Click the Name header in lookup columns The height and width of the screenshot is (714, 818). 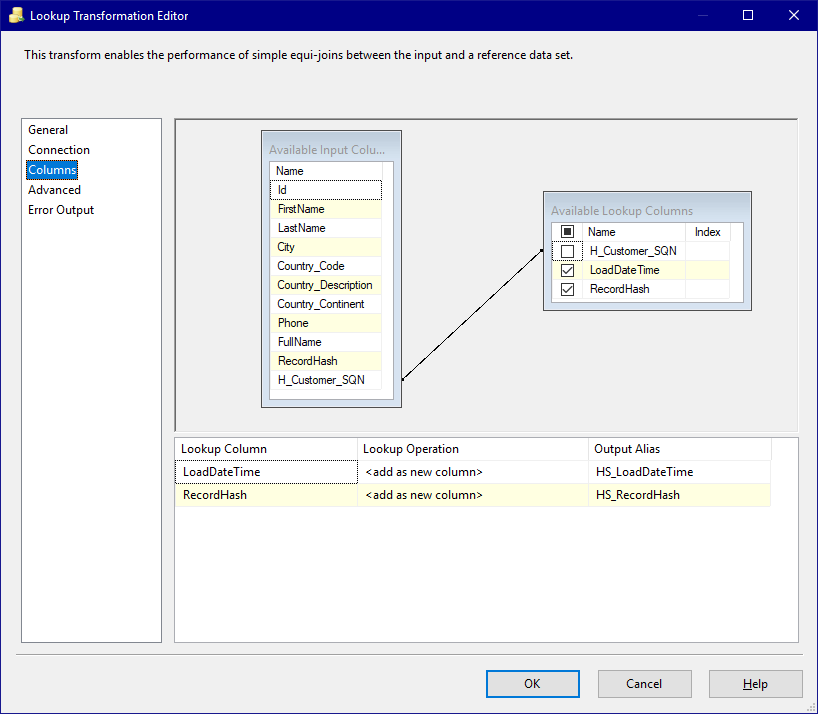point(634,232)
